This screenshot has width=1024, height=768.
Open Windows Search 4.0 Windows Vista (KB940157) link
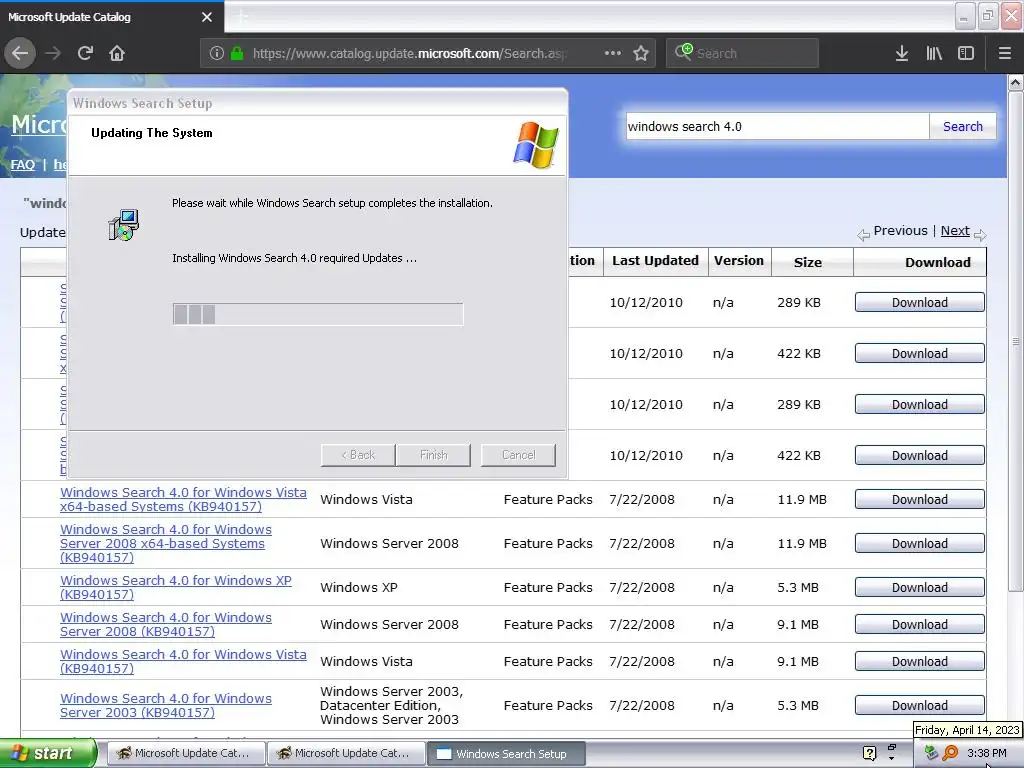[183, 662]
